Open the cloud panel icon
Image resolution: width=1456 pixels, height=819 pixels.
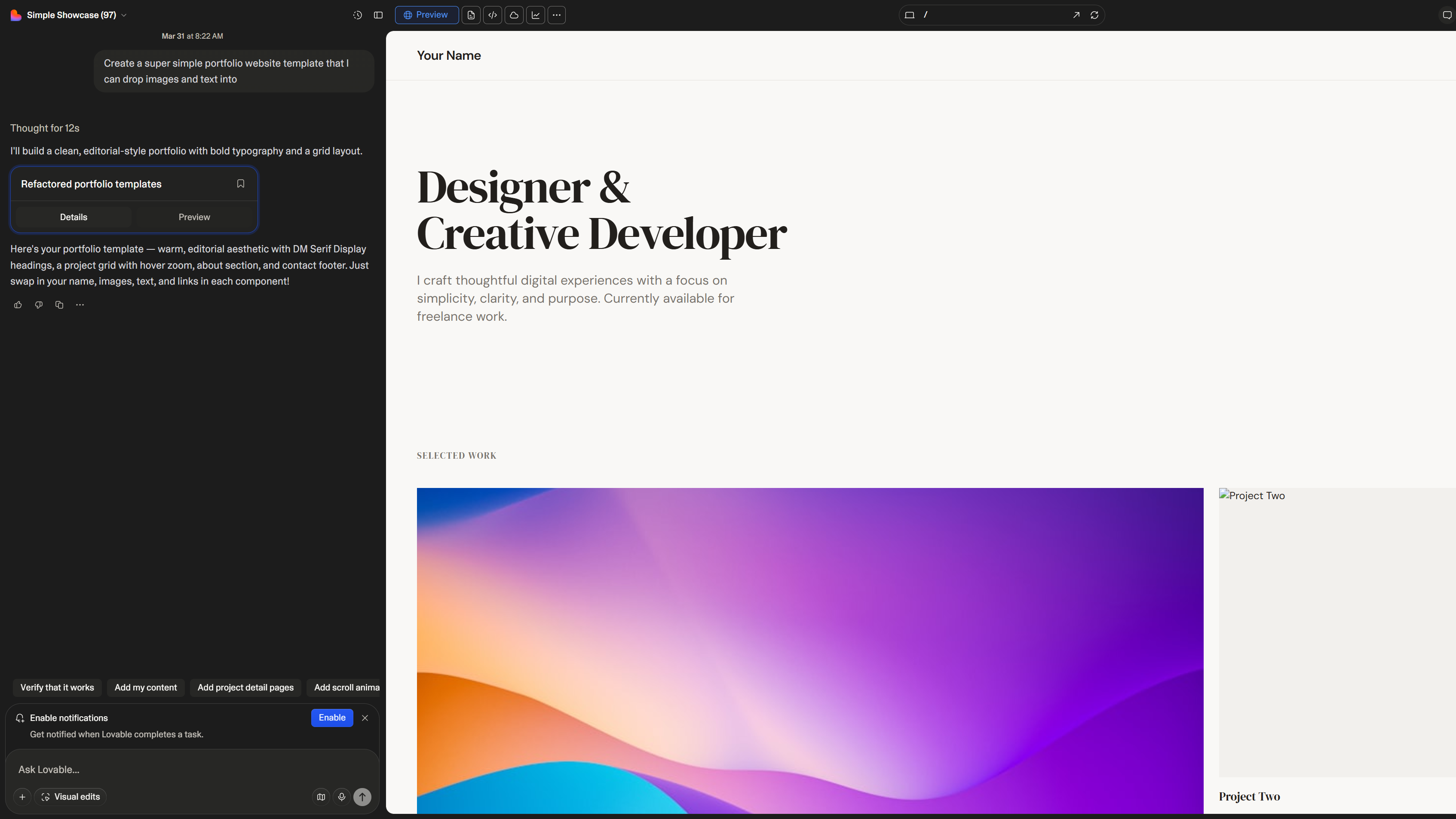click(514, 15)
